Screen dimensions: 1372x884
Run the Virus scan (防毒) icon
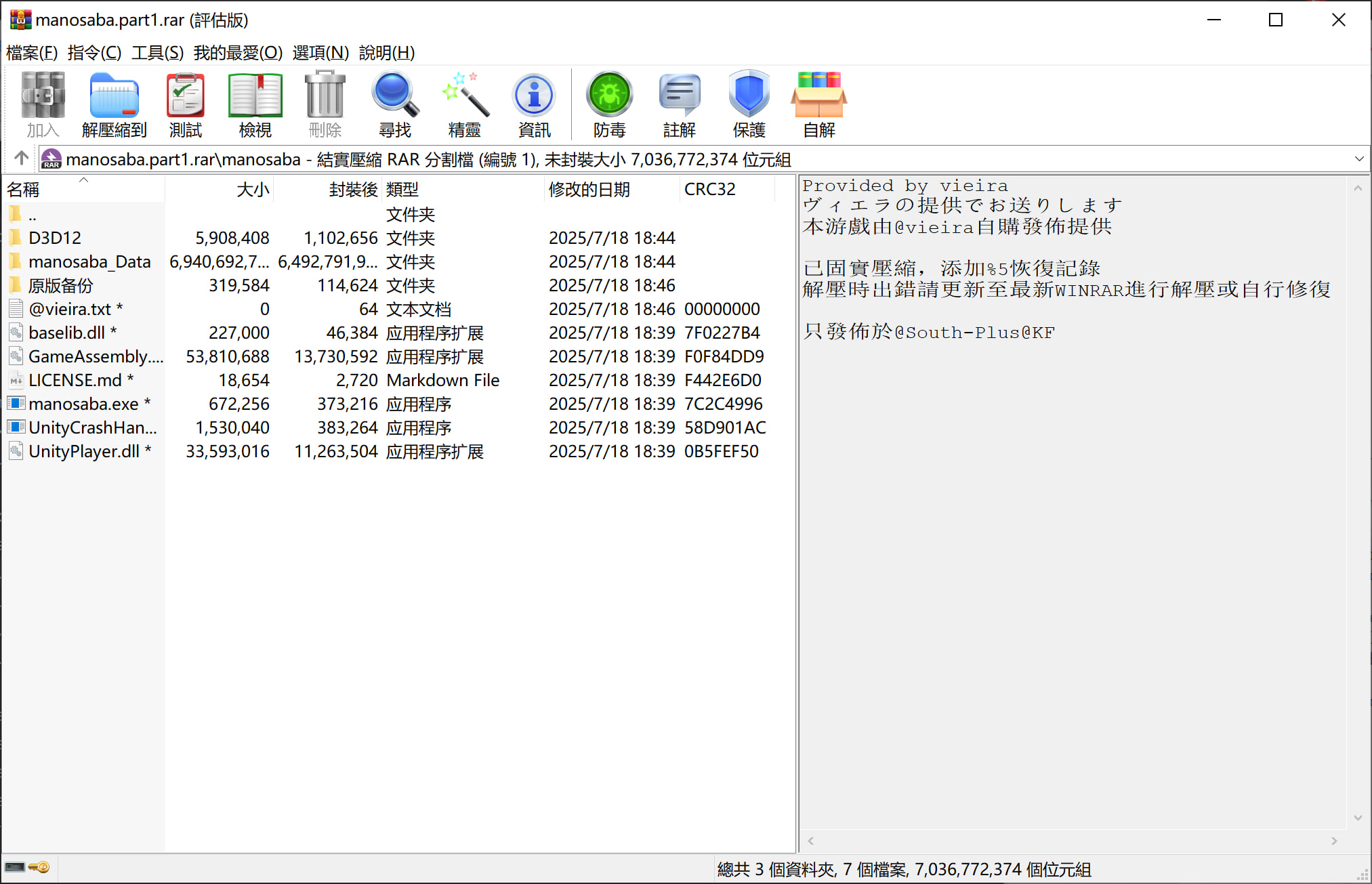[x=609, y=104]
